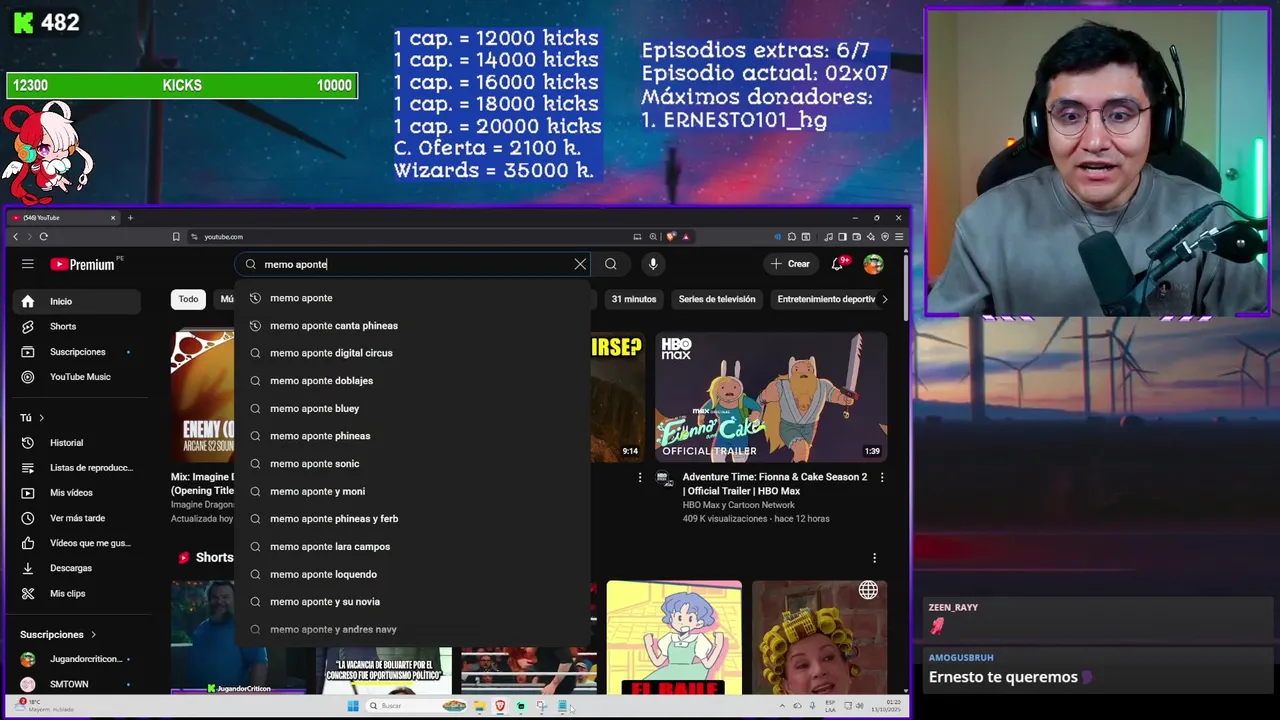Open options for Fionna & Cake video
Screen dimensions: 1280x720
882,478
